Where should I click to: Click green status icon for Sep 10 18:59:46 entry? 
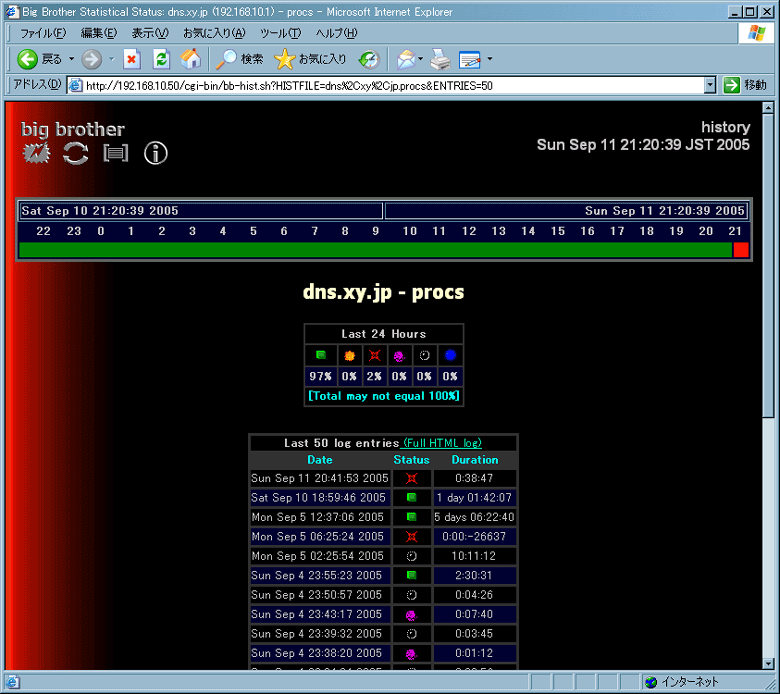tap(411, 497)
